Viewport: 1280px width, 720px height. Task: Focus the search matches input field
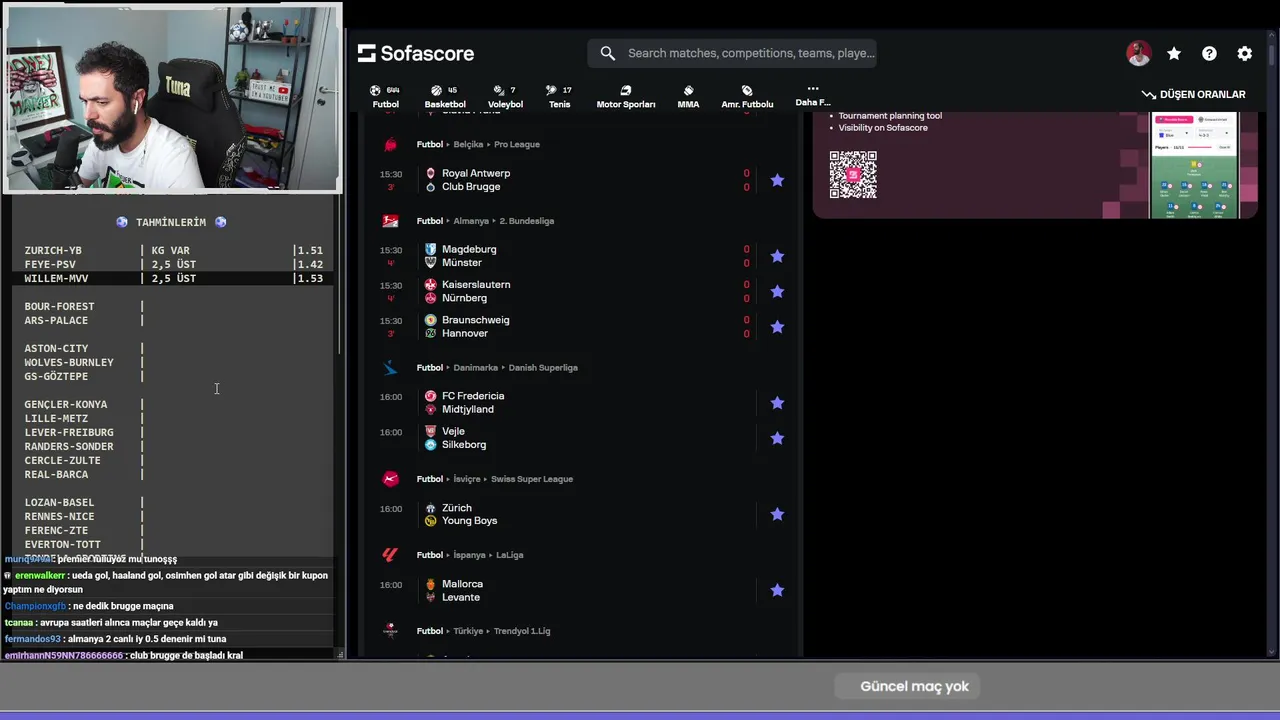tap(751, 53)
